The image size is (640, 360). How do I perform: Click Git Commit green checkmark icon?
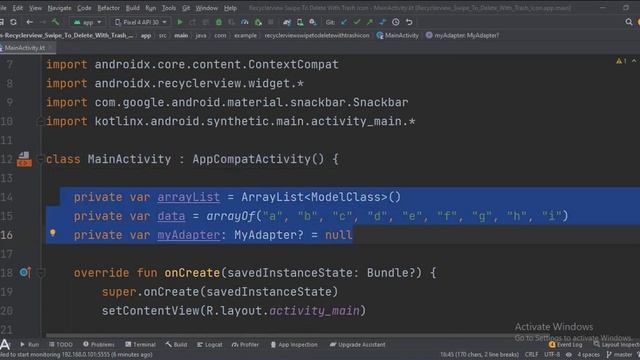(357, 22)
